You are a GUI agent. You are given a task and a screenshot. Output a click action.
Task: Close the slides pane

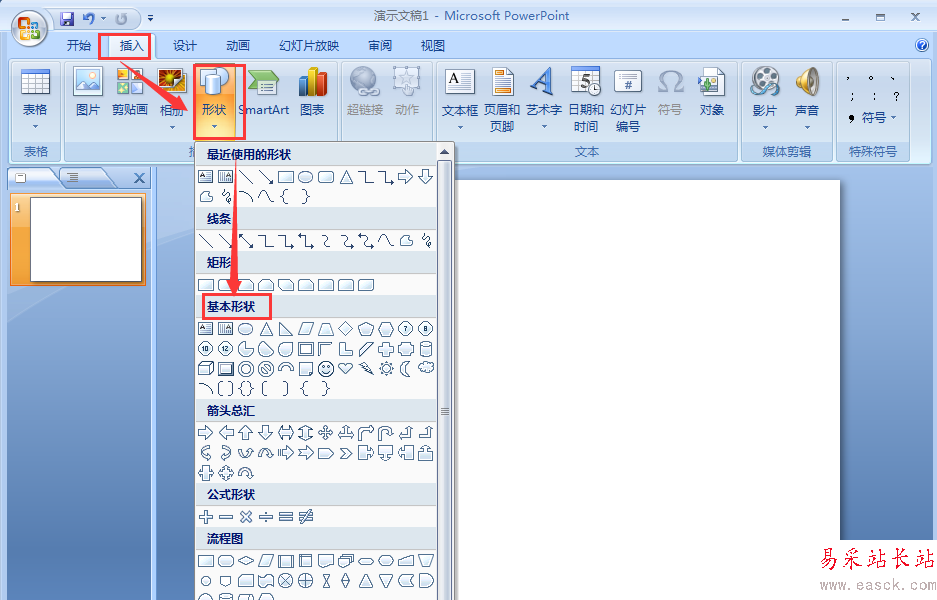click(139, 177)
